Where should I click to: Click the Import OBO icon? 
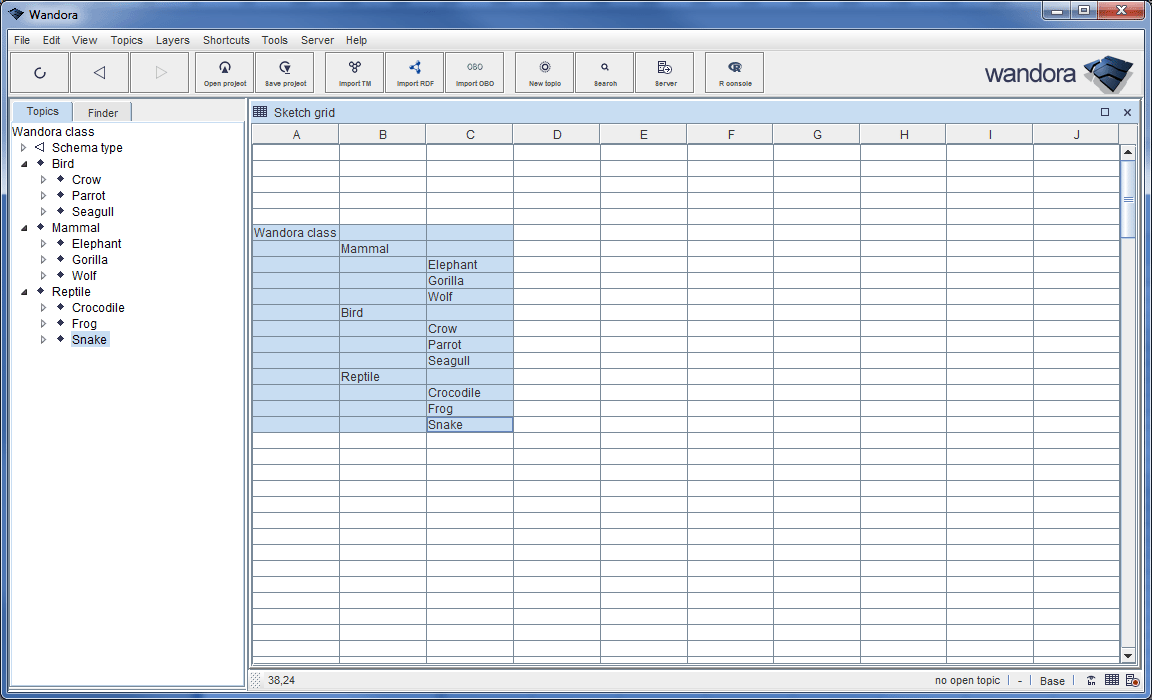click(475, 72)
